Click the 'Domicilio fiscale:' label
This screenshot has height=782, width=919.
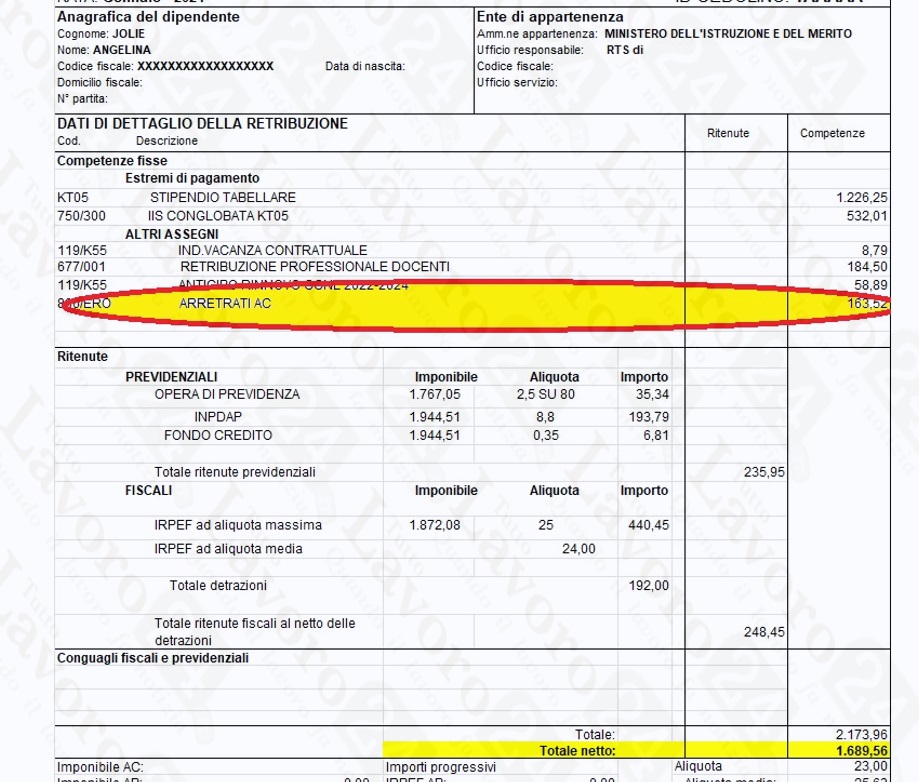[100, 83]
